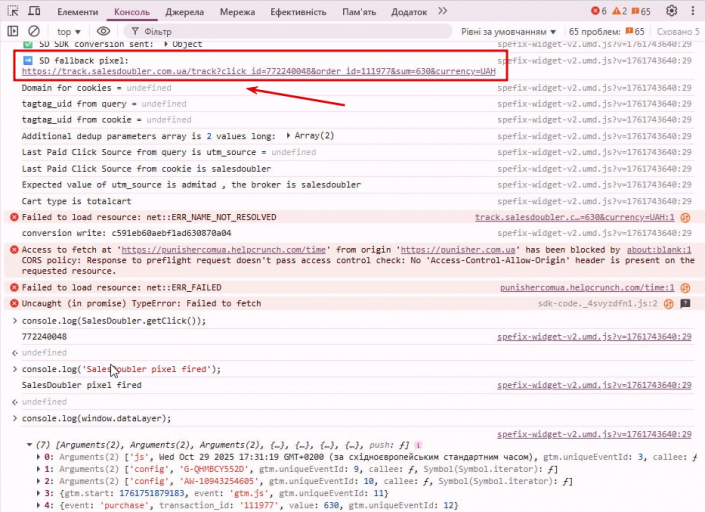Image resolution: width=705 pixels, height=512 pixels.
Task: Open the DevTools three-dot menu
Action: click(692, 11)
